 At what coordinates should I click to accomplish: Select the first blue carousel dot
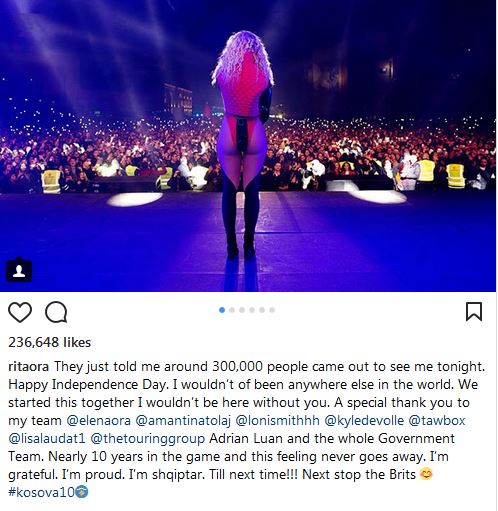point(222,310)
